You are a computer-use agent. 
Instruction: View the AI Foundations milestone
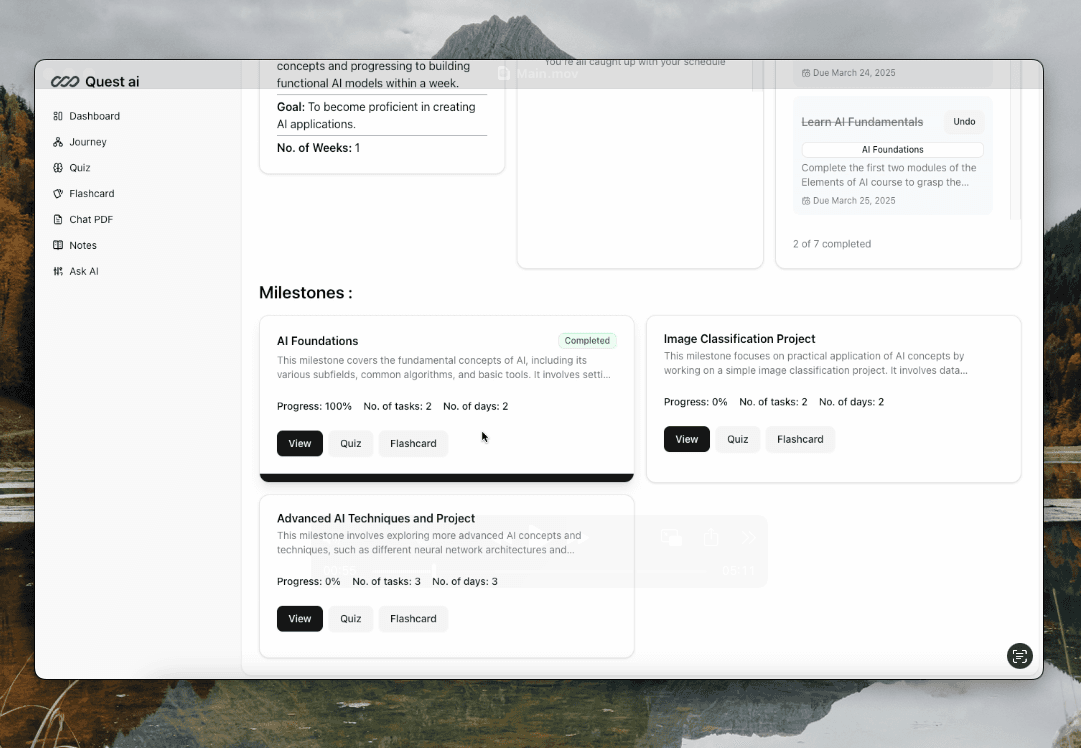point(299,443)
